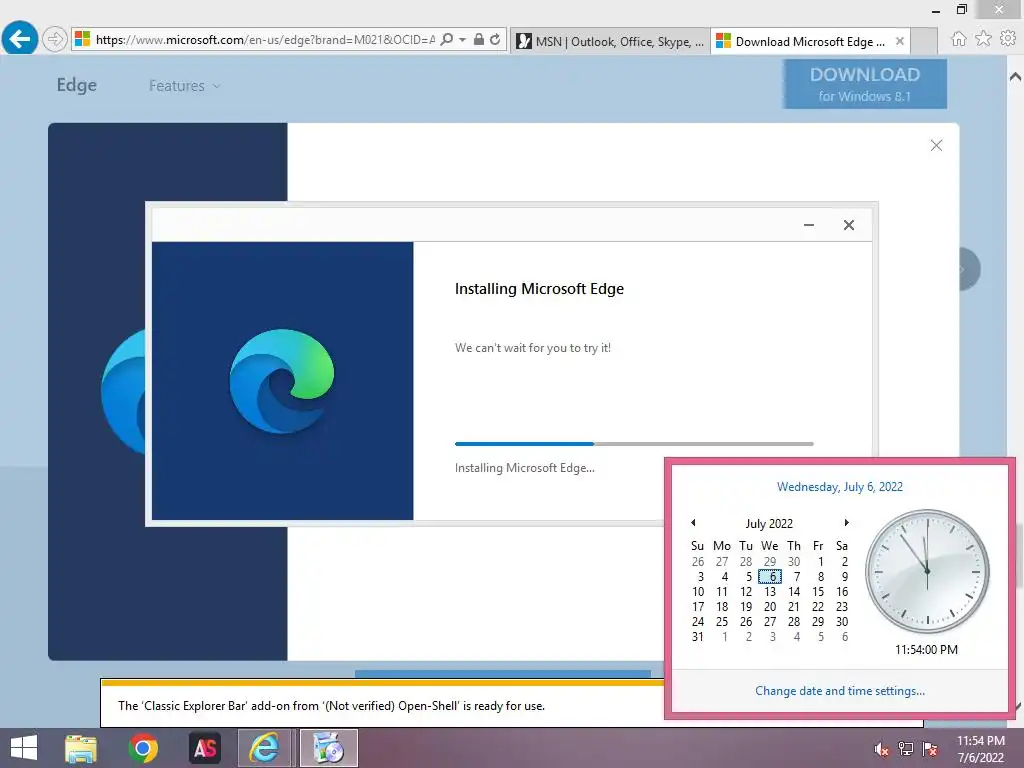
Task: Select July 31 in the calendar
Action: pos(697,637)
